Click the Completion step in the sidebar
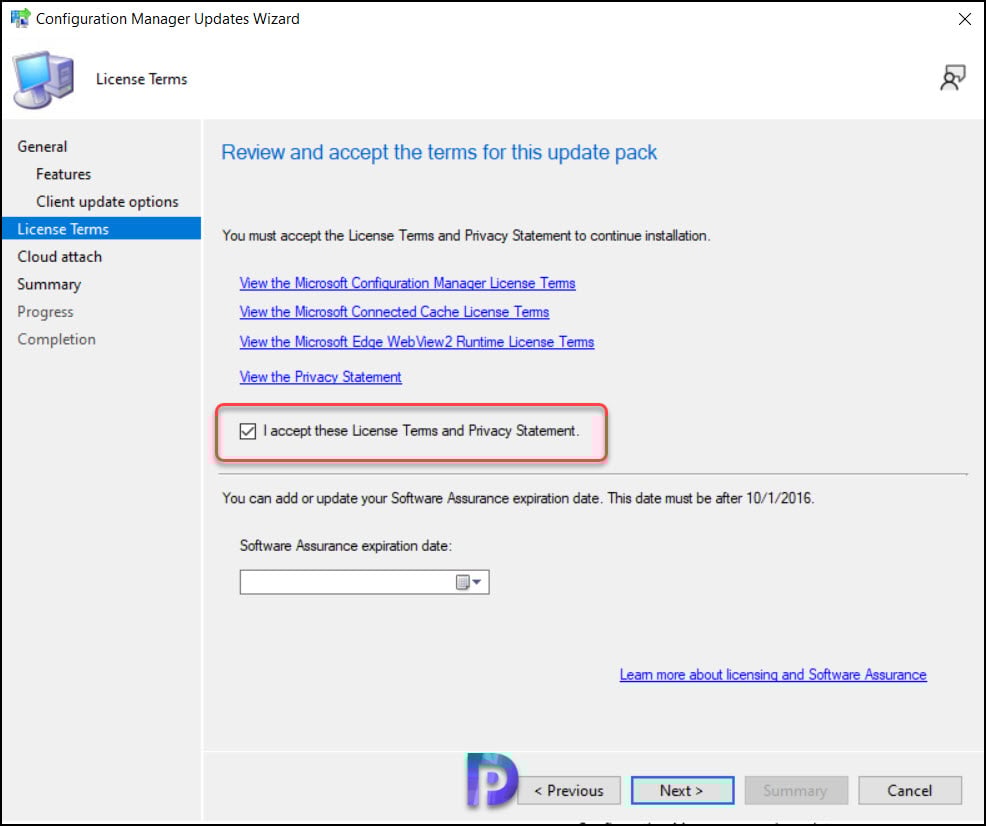Screen dimensions: 986x826 pos(57,339)
